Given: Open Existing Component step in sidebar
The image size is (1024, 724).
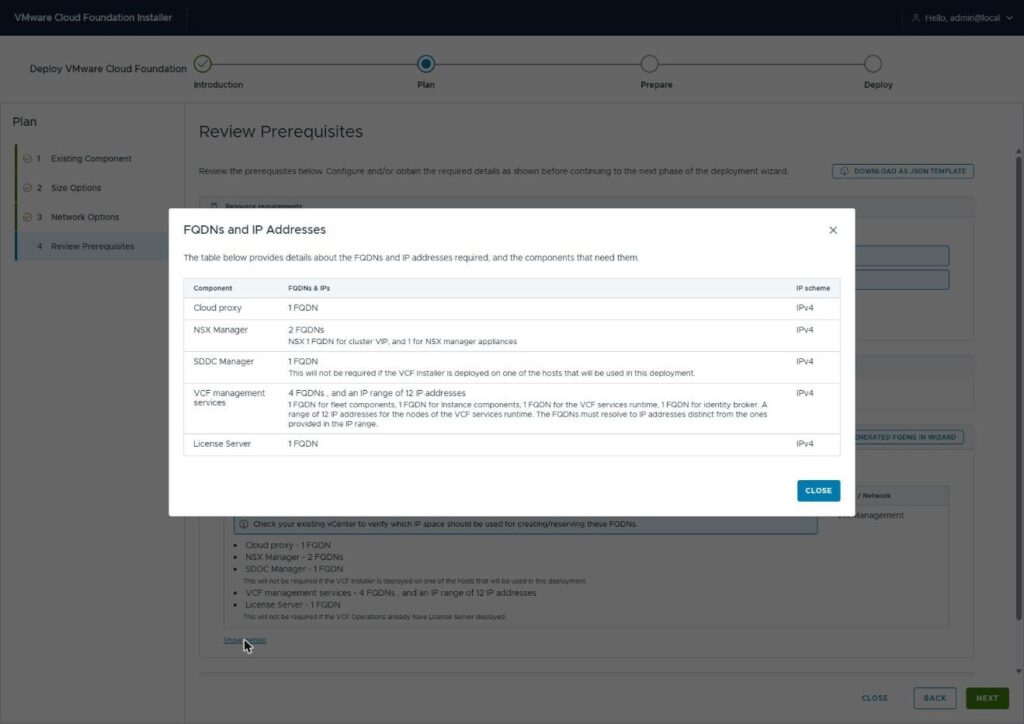Looking at the screenshot, I should pyautogui.click(x=91, y=159).
